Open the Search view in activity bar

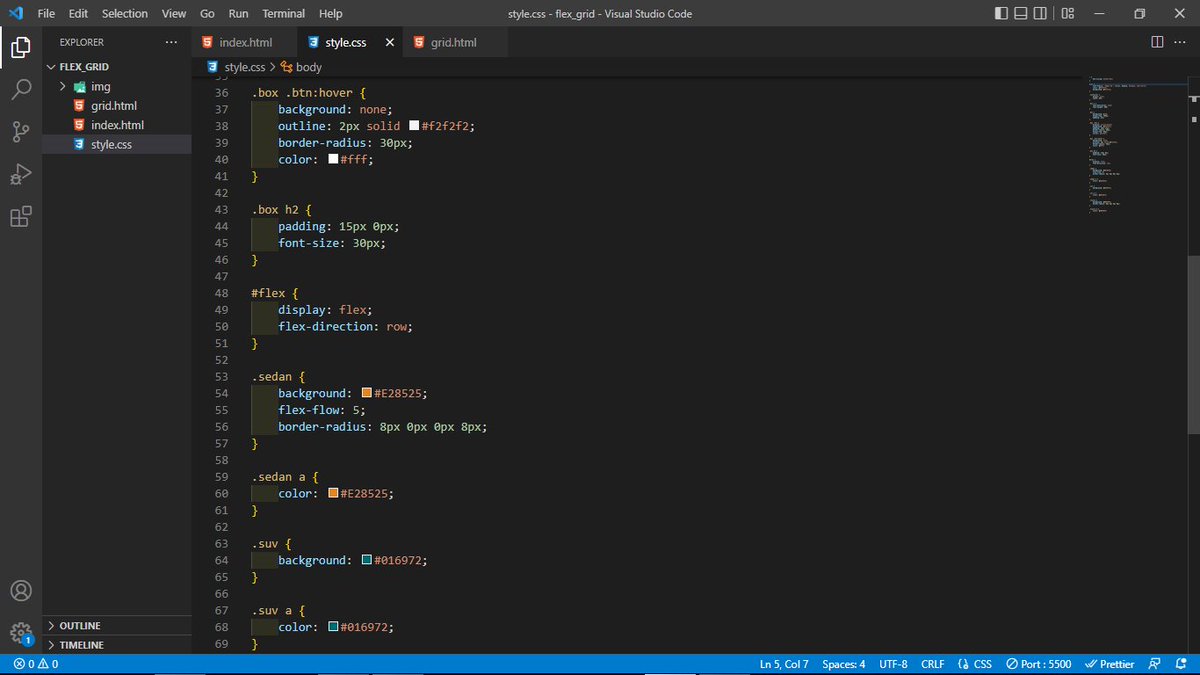point(20,89)
